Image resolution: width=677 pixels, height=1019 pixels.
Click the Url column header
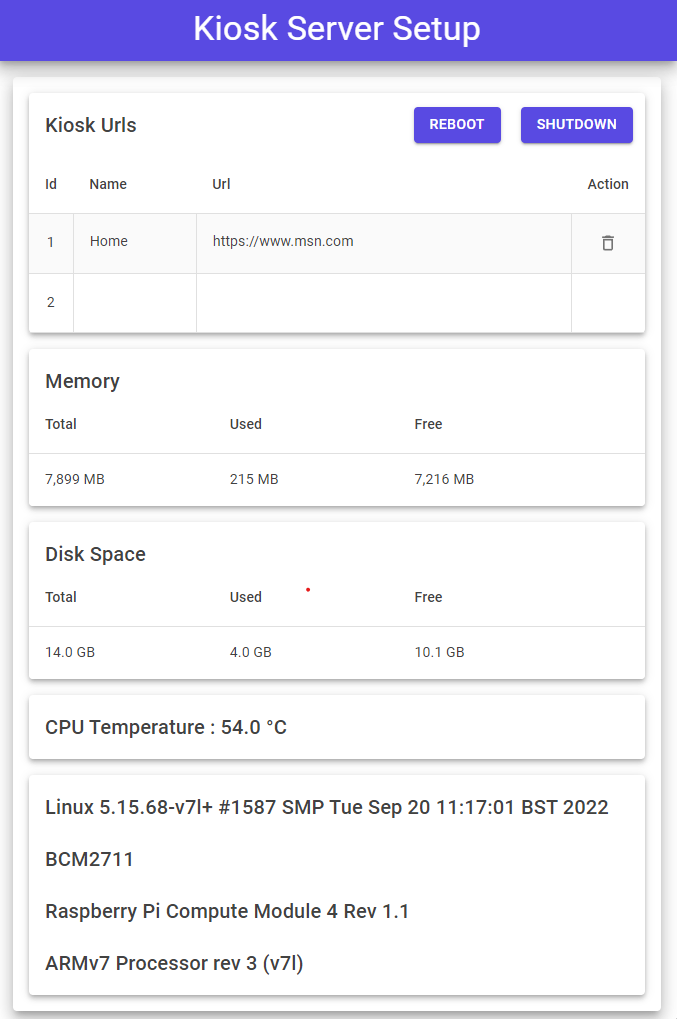(x=221, y=184)
